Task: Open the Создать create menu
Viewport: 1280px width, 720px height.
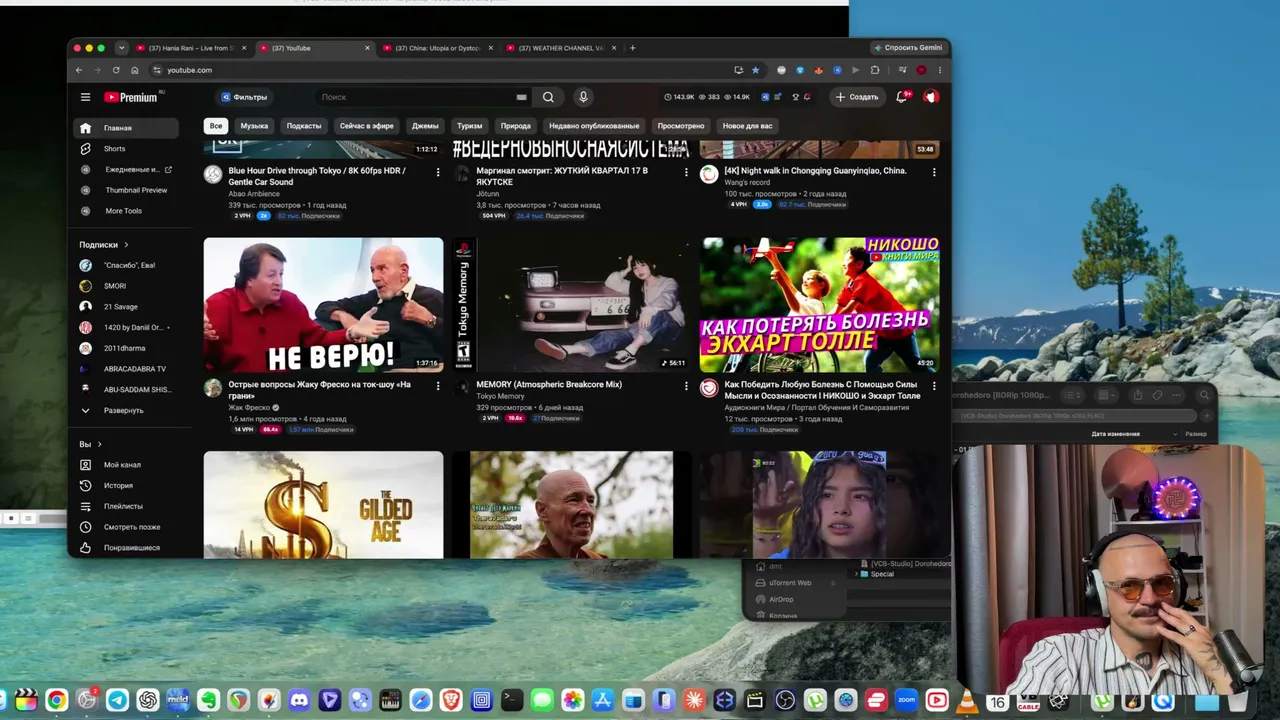Action: [x=857, y=97]
